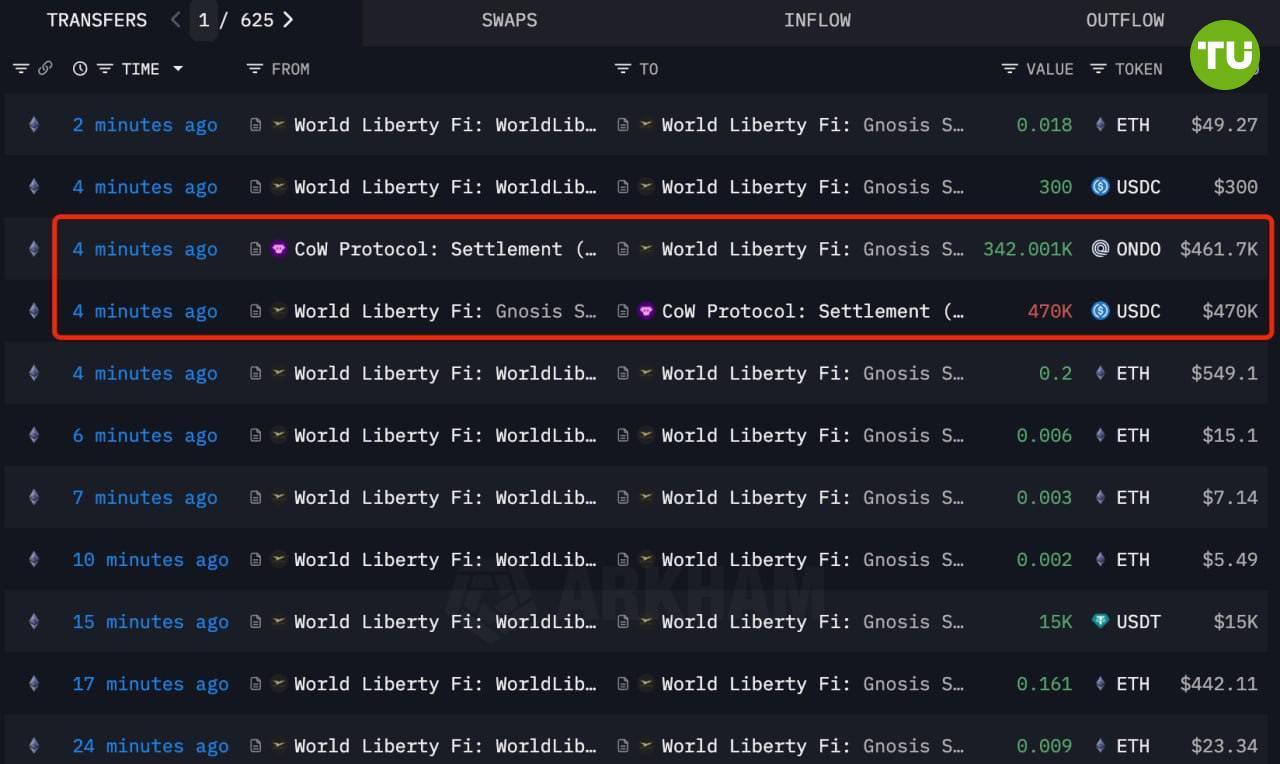Click ETH token icon in $442.11 row
The image size is (1280, 764).
click(x=1100, y=683)
